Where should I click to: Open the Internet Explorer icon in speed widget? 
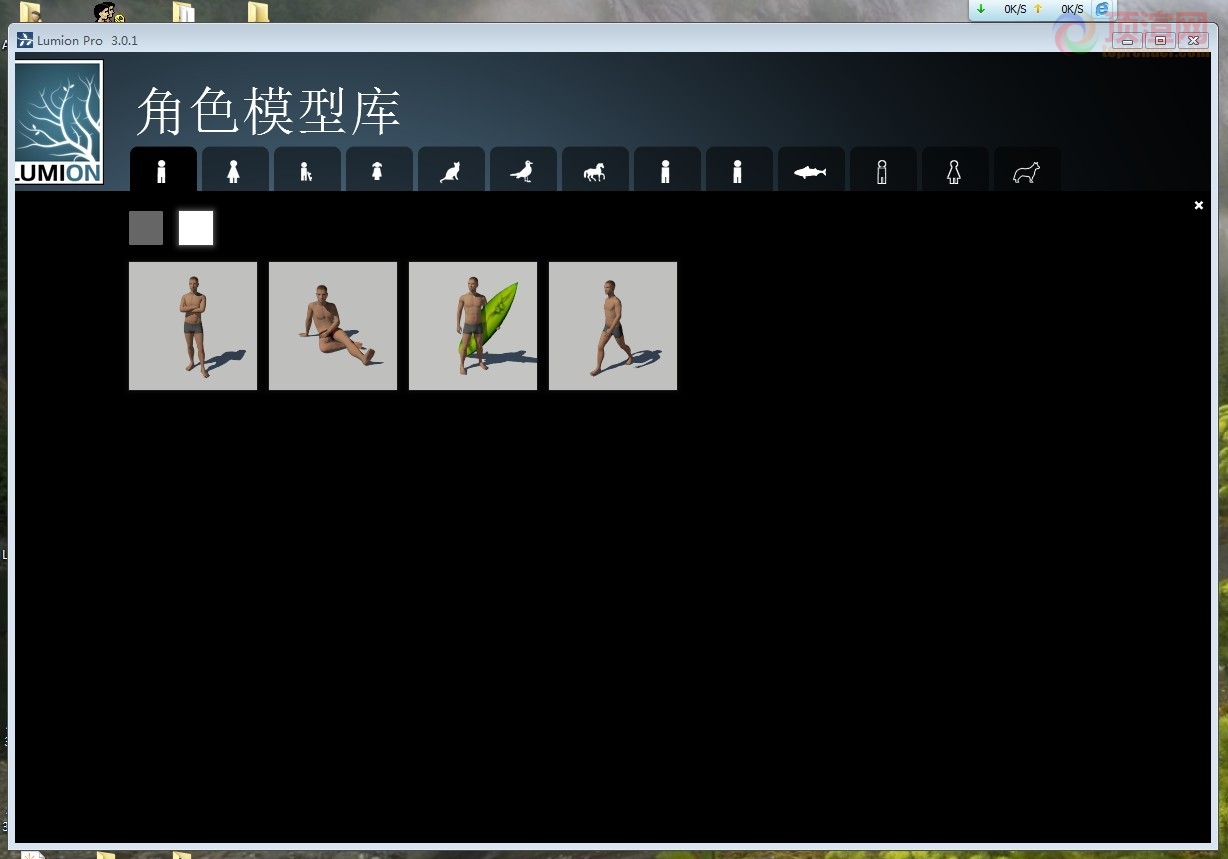tap(1102, 9)
